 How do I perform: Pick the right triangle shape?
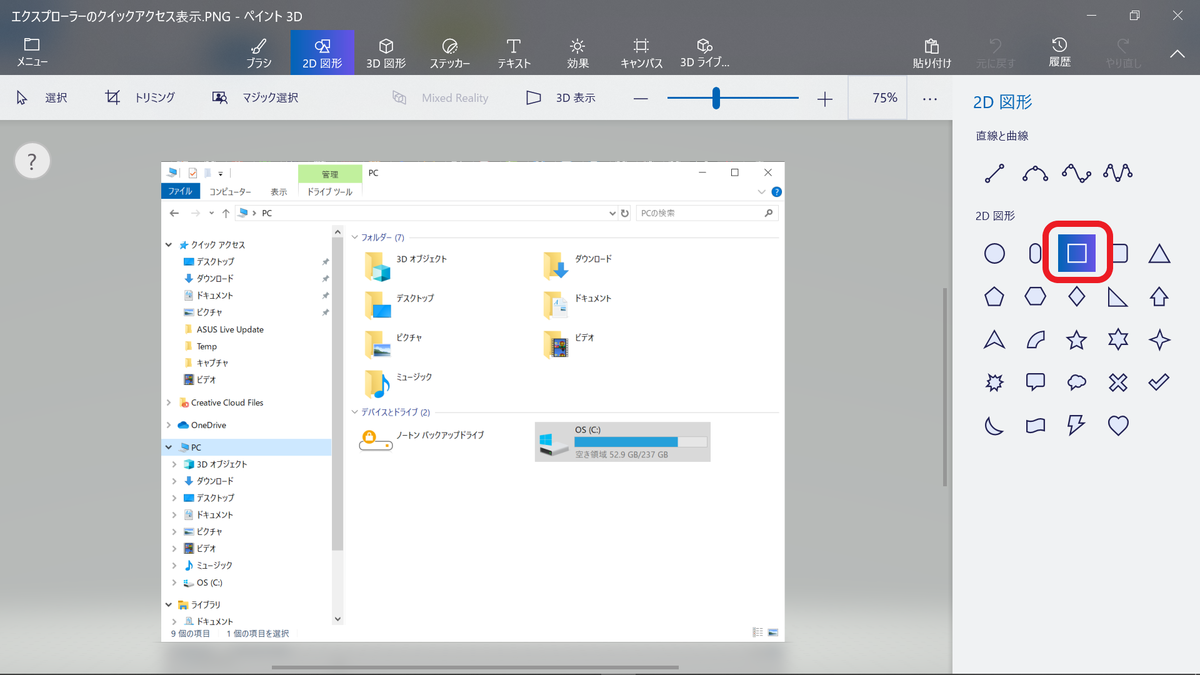[x=1118, y=296]
